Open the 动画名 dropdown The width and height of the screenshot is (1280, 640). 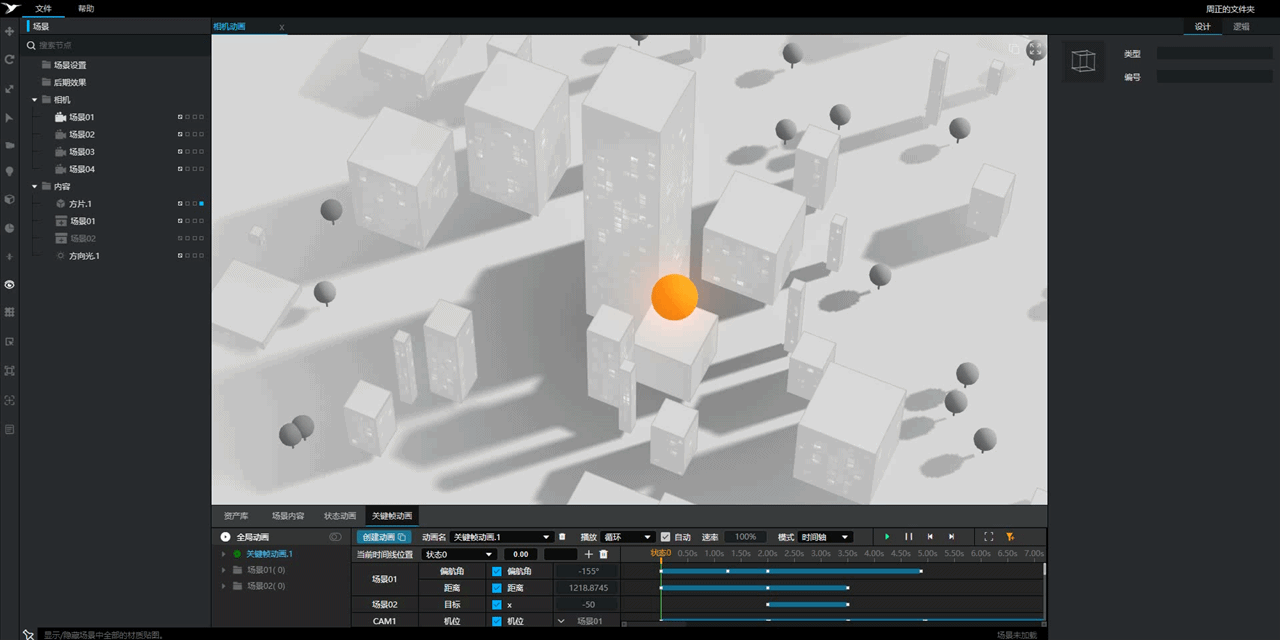tap(501, 537)
